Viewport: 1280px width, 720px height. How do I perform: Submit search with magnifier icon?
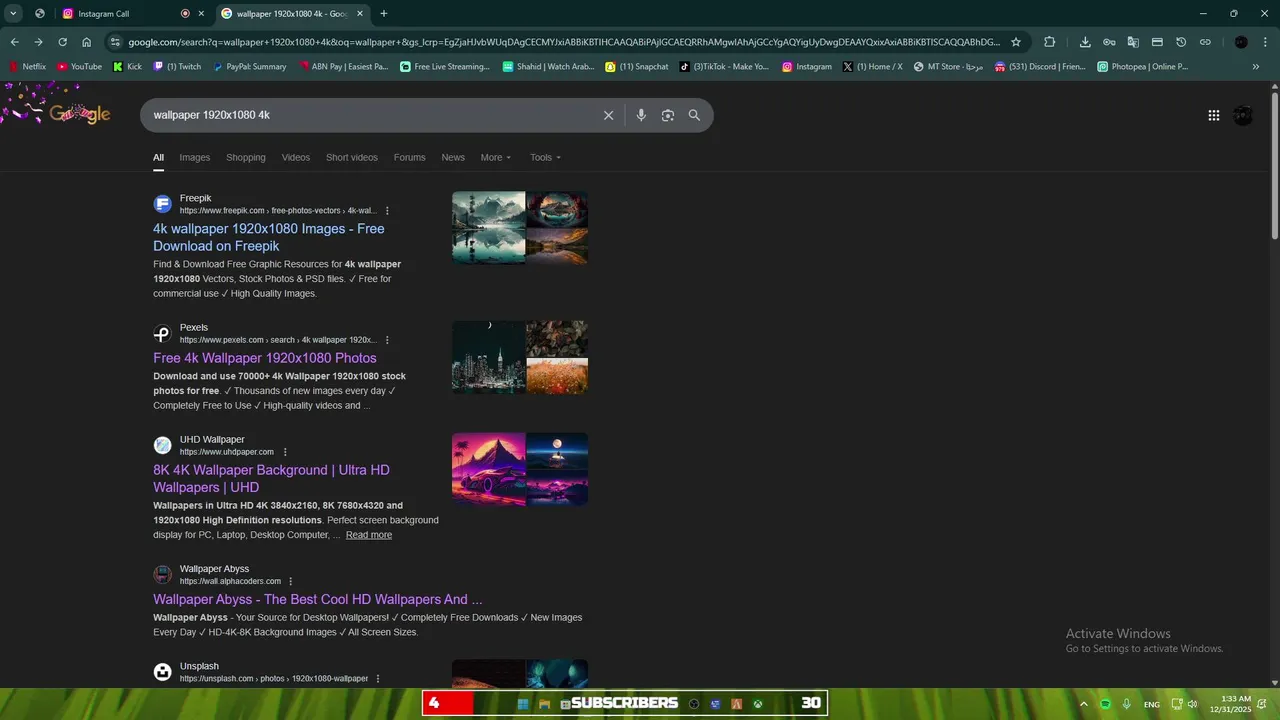694,115
